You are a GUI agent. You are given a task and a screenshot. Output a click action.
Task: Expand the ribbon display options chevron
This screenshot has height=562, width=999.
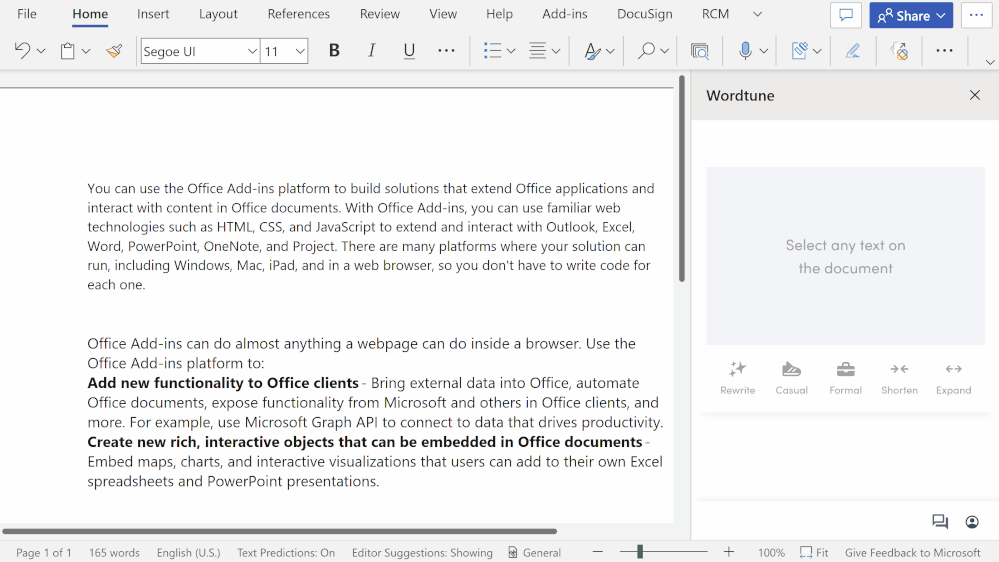coord(989,62)
